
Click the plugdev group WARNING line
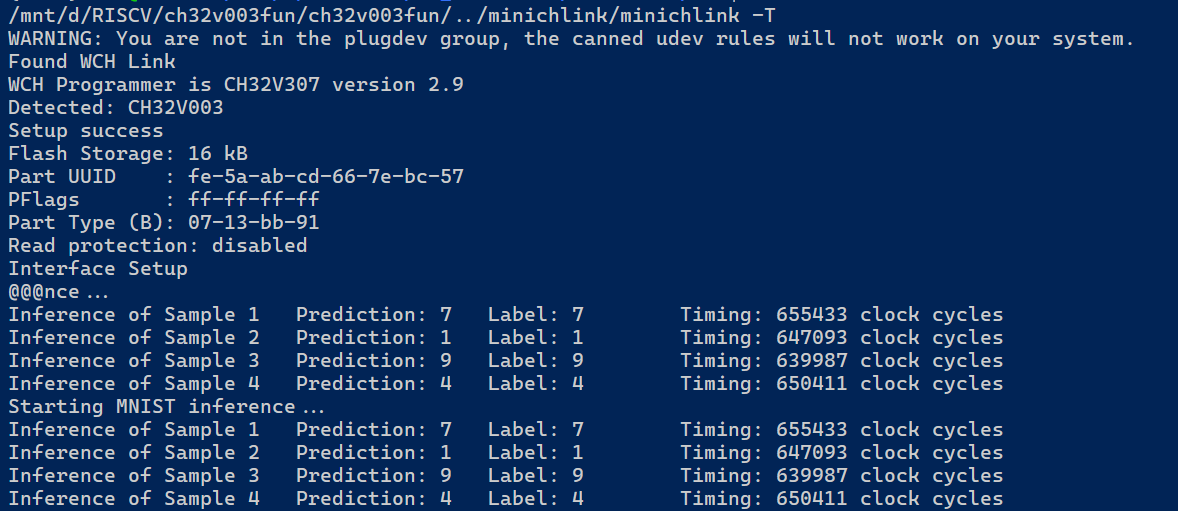[571, 39]
